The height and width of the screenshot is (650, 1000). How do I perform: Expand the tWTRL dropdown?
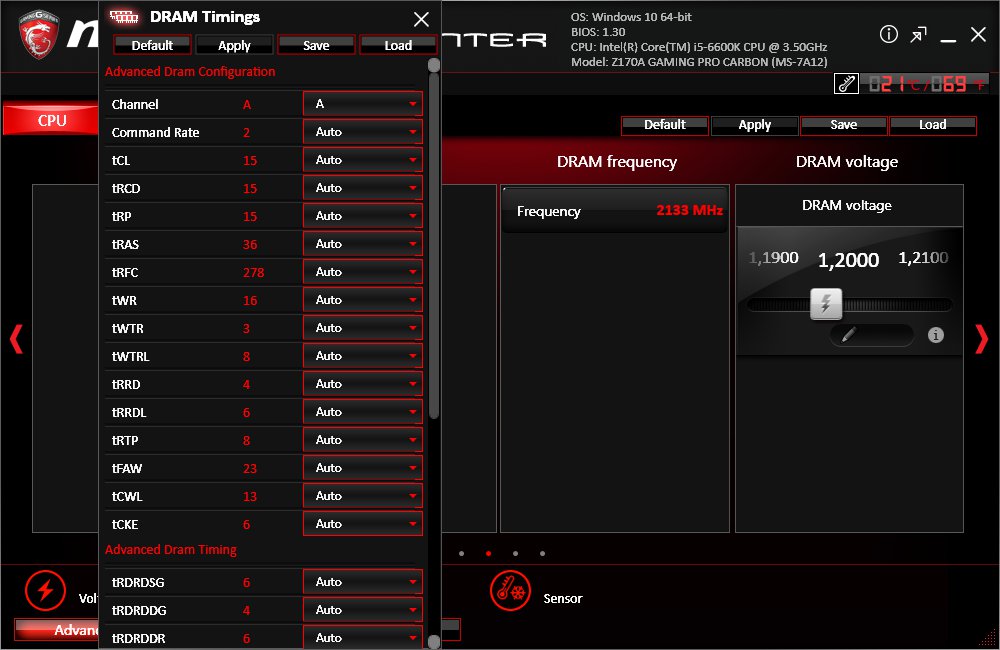click(x=363, y=356)
